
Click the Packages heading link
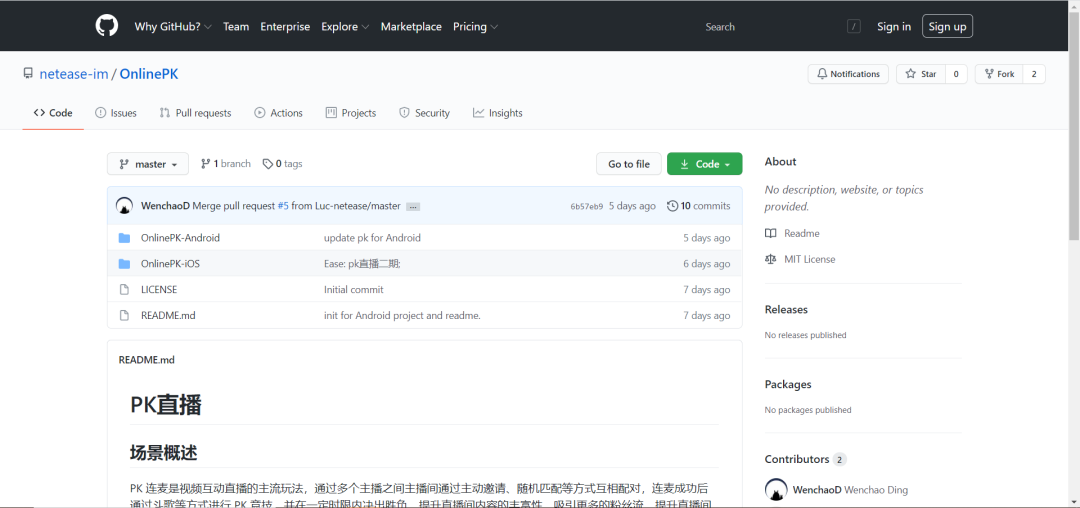(x=789, y=384)
